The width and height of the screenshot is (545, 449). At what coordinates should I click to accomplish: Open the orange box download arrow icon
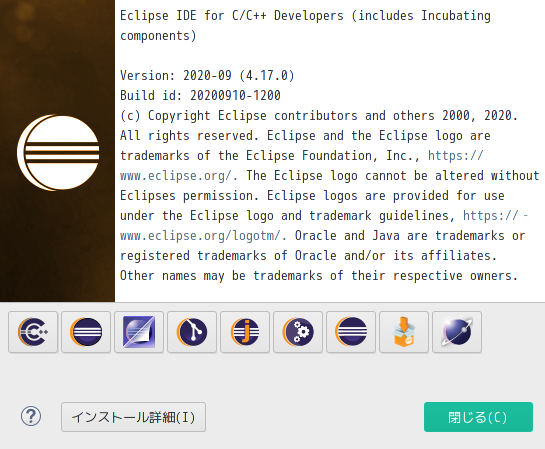pyautogui.click(x=404, y=332)
